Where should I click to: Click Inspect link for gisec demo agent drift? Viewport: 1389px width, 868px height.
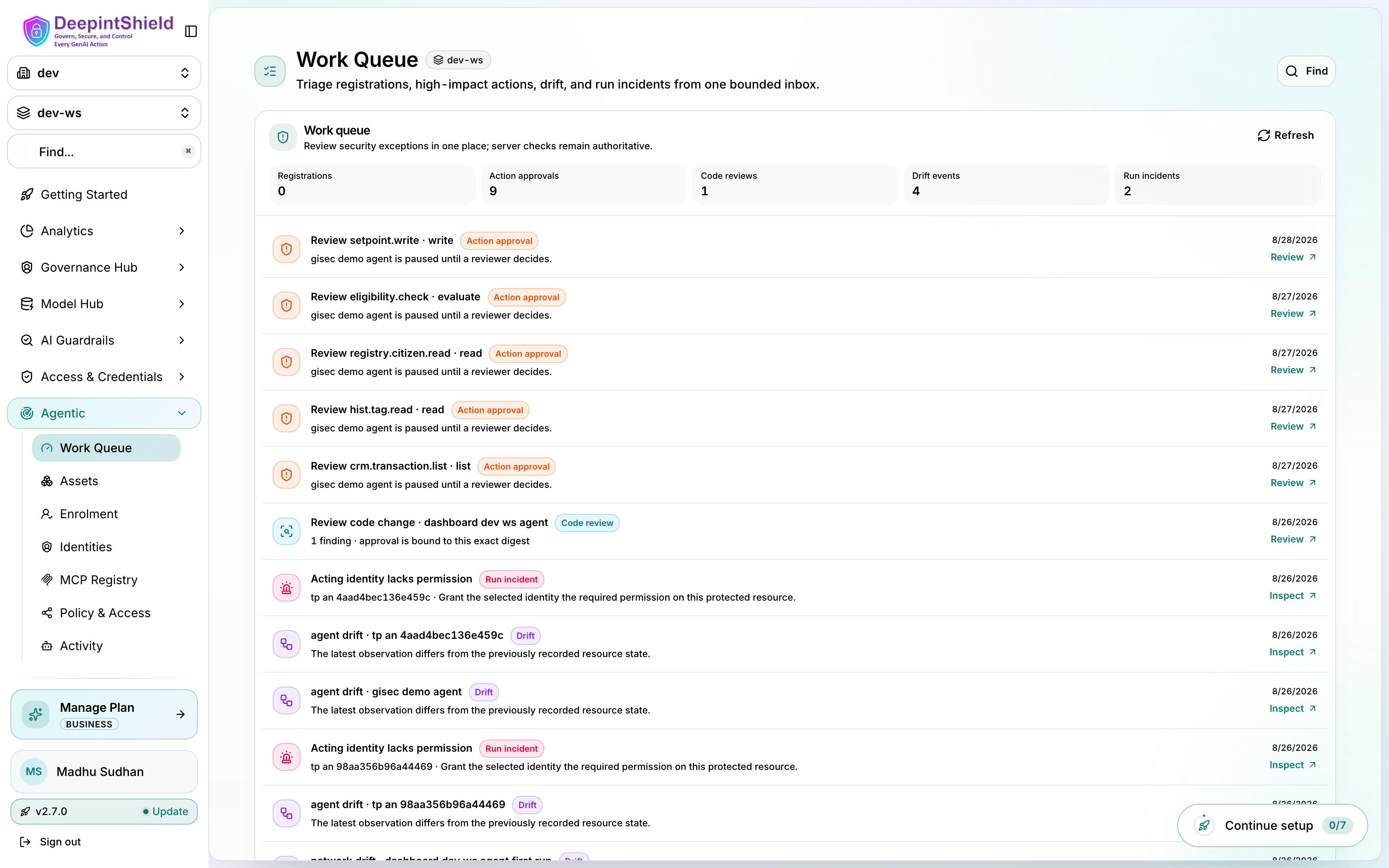(x=1293, y=708)
